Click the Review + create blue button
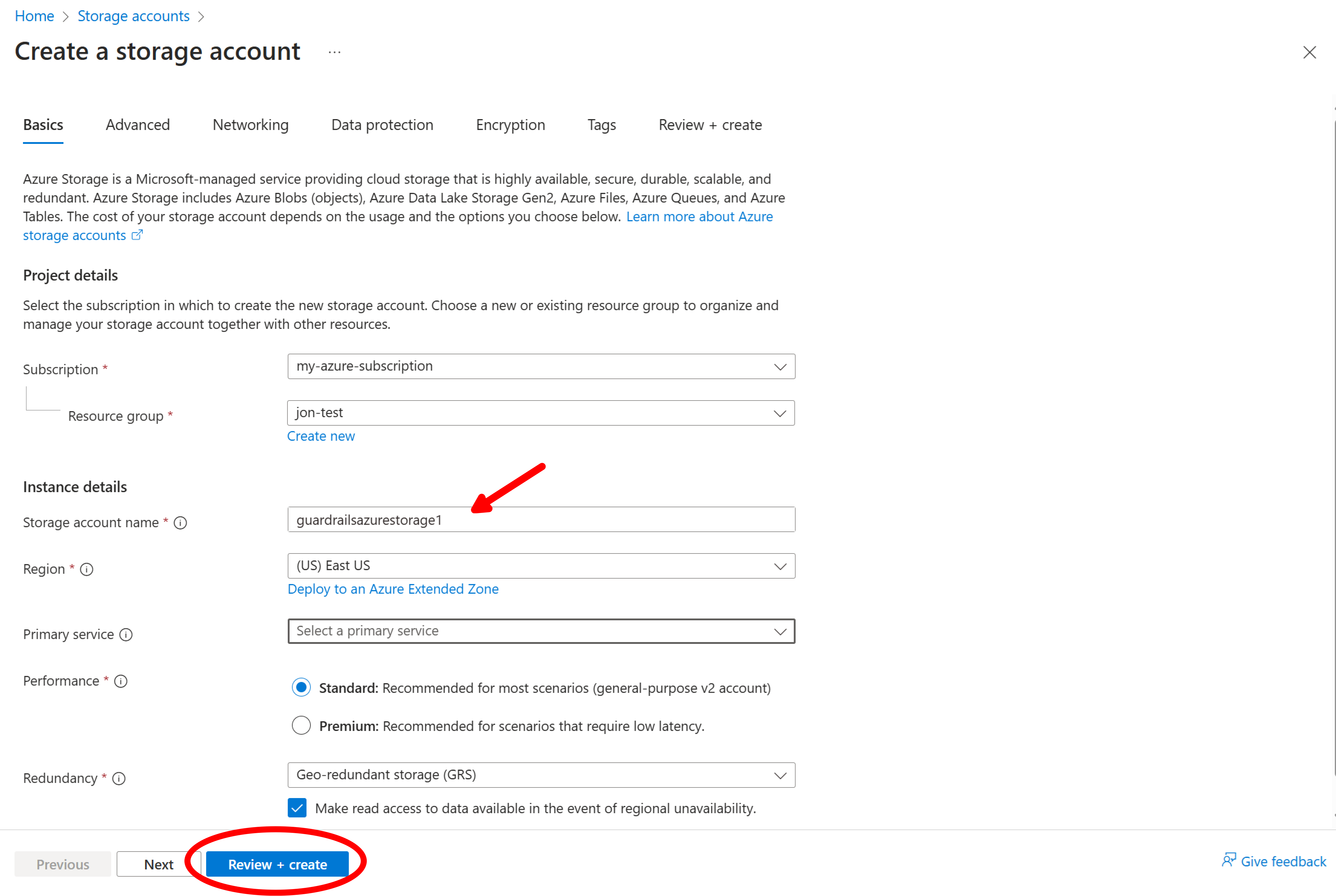Screen dimensions: 1336x896 (277, 864)
